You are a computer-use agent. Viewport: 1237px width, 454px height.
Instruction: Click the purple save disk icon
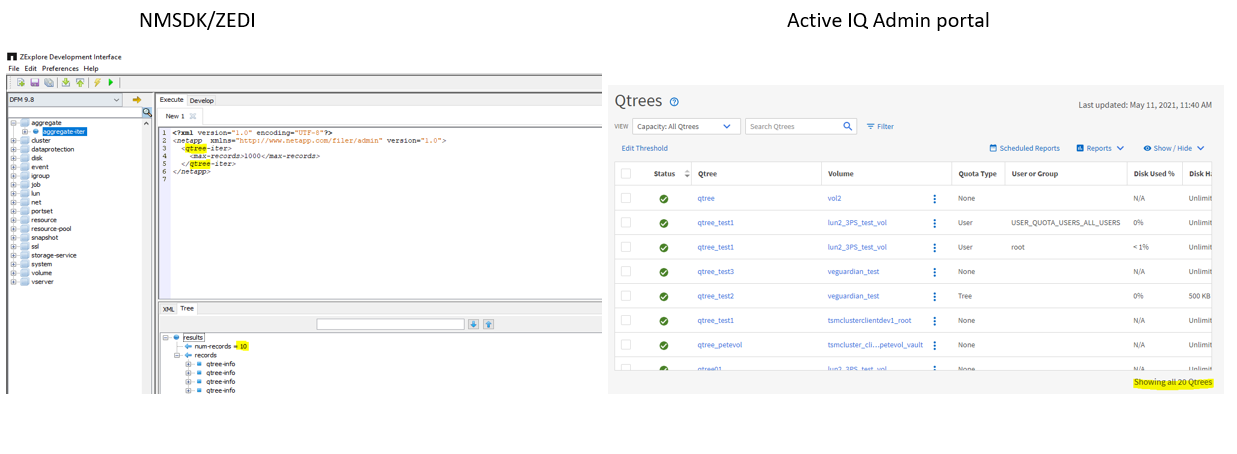pyautogui.click(x=35, y=82)
